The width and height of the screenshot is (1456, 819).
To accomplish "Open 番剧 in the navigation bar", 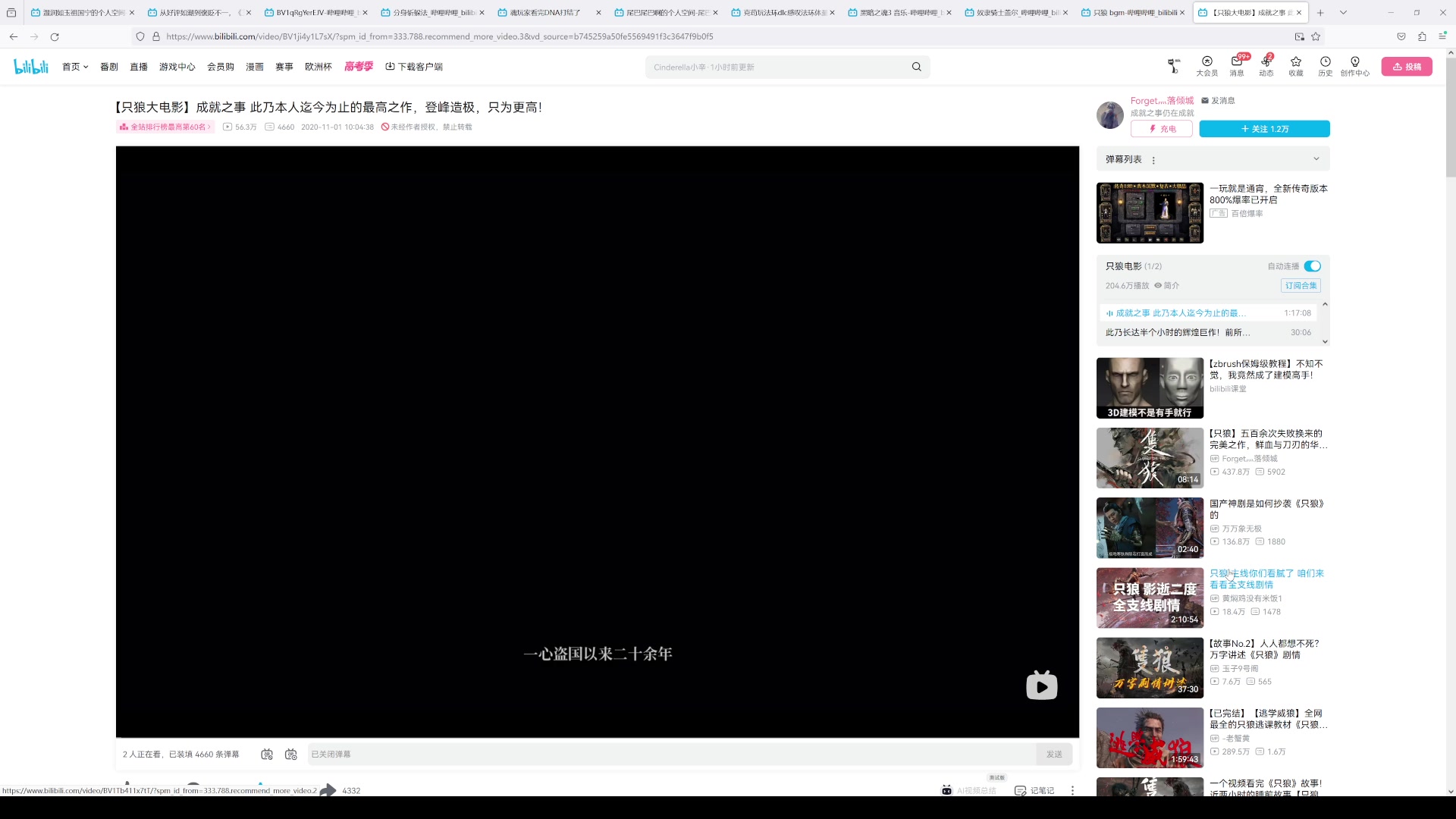I will [x=109, y=67].
